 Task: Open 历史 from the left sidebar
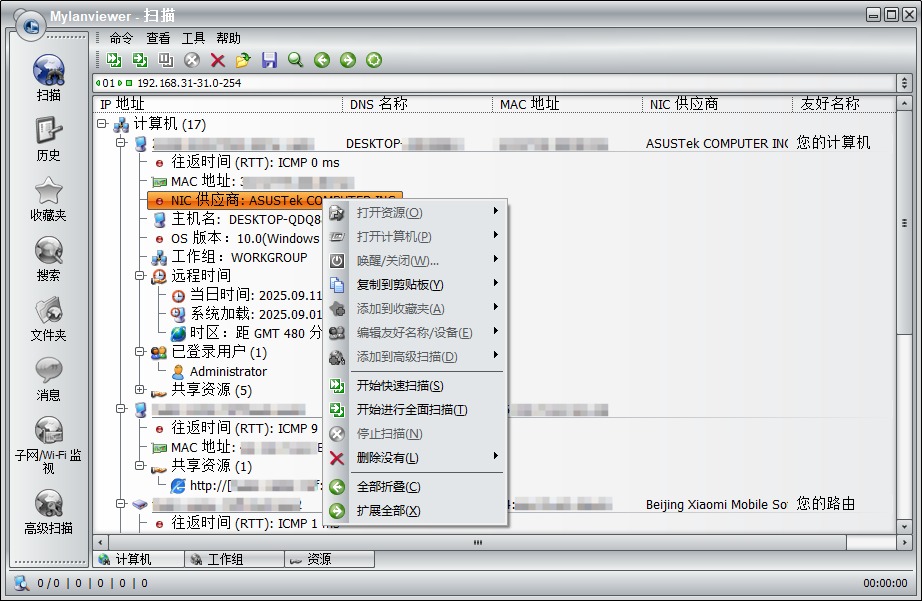pyautogui.click(x=47, y=140)
